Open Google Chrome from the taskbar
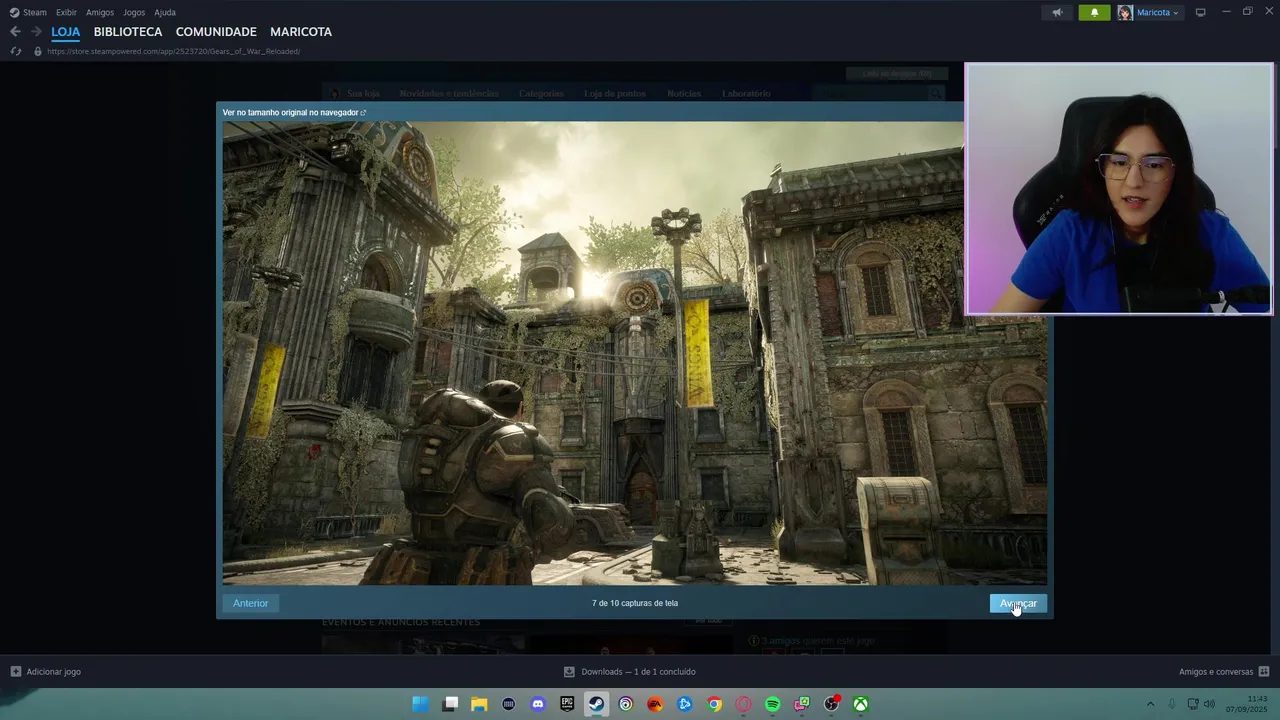The height and width of the screenshot is (720, 1280). pyautogui.click(x=714, y=704)
